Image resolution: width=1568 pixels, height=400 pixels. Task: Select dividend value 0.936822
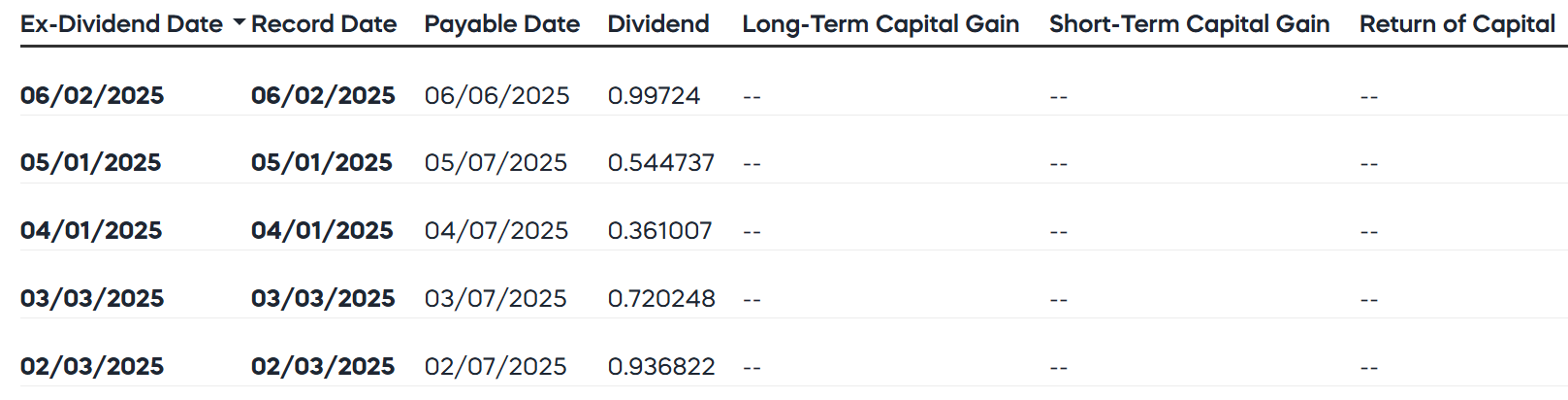661,367
